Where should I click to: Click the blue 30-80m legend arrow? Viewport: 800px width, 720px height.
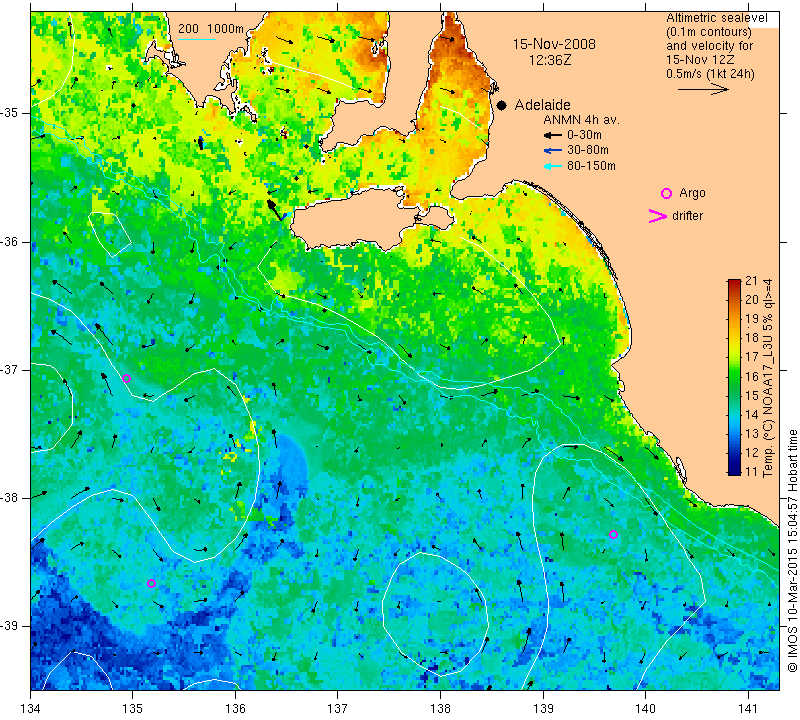pyautogui.click(x=553, y=151)
